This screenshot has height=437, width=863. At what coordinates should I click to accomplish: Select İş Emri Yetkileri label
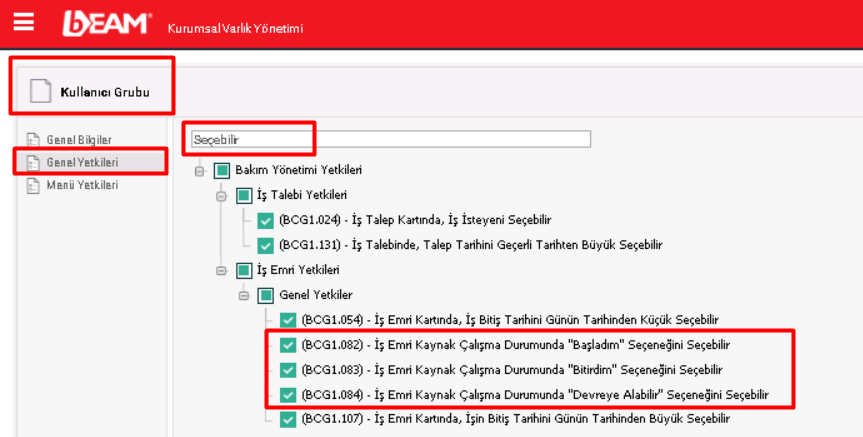(298, 270)
